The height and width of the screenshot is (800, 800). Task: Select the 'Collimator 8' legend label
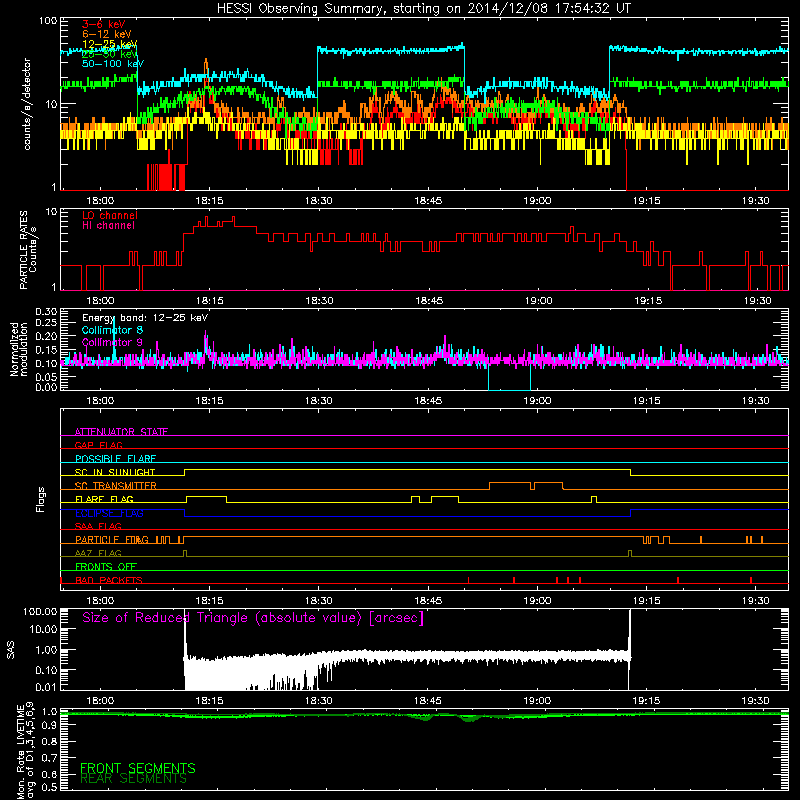[112, 330]
